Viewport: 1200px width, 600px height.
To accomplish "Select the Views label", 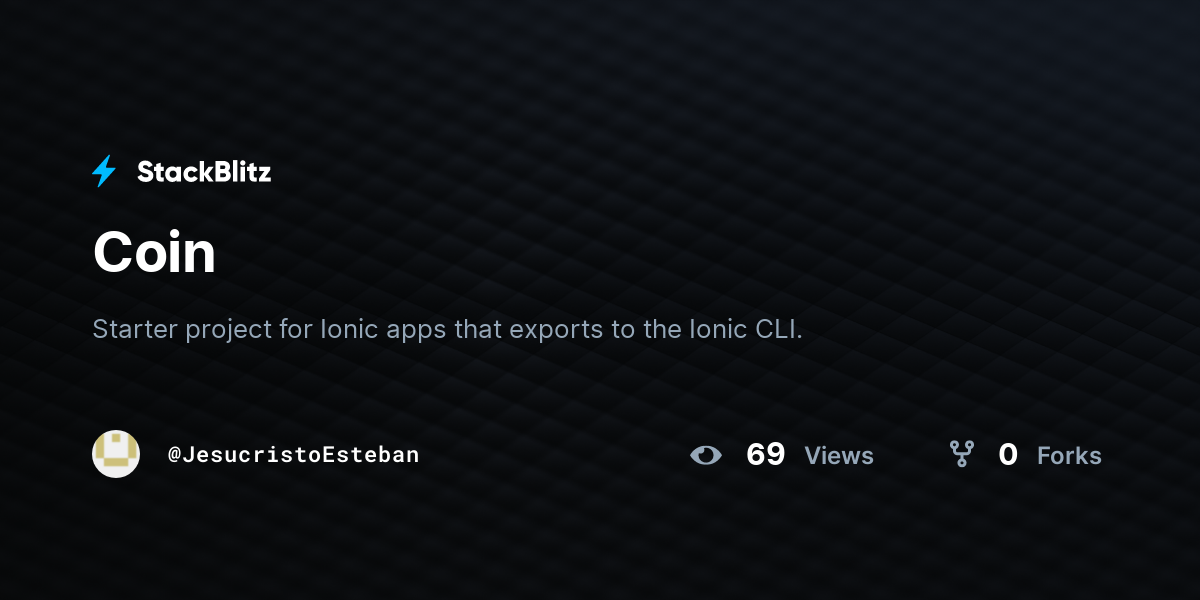I will pos(839,456).
